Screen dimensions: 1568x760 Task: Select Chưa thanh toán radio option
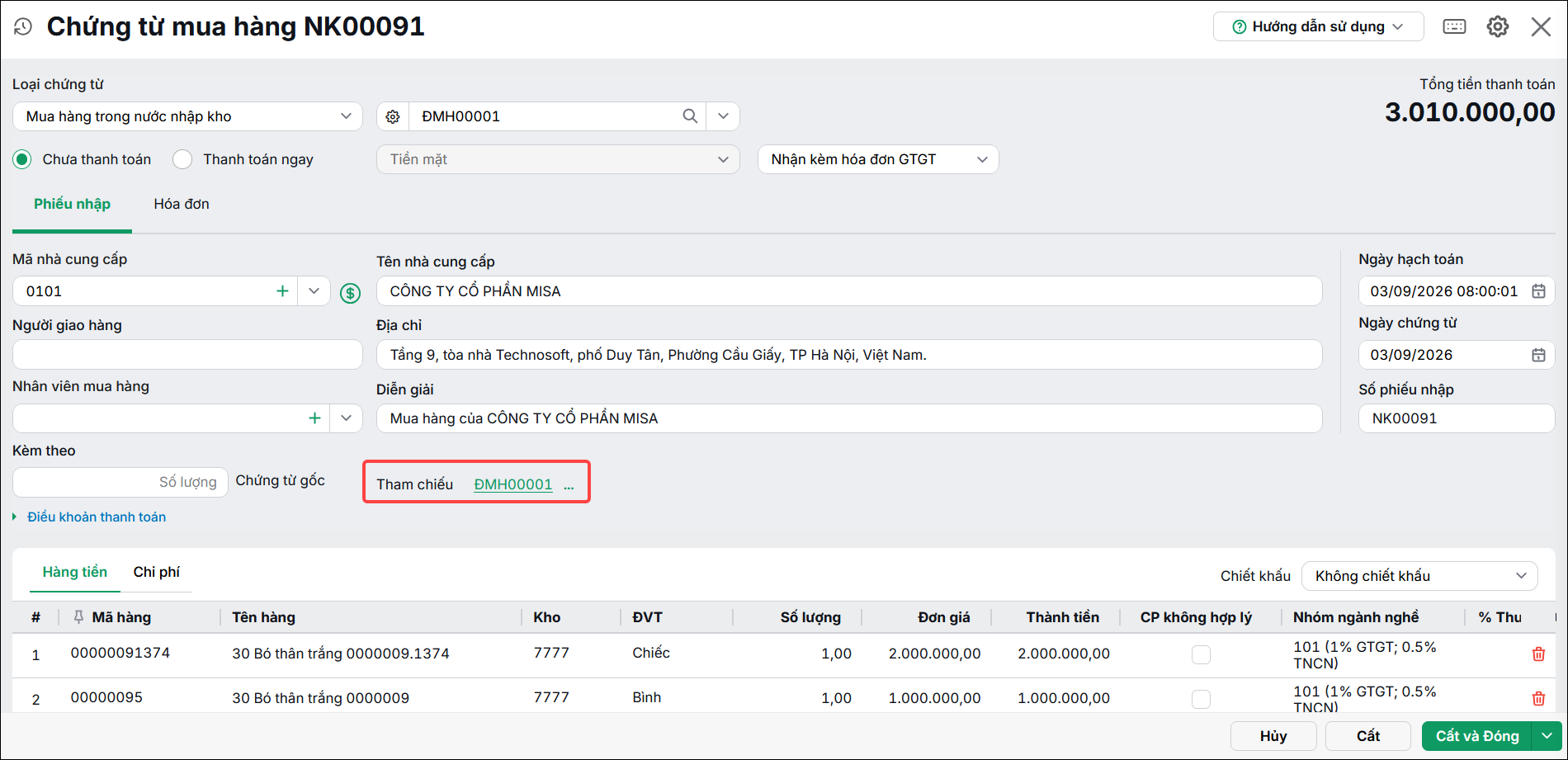click(x=22, y=159)
